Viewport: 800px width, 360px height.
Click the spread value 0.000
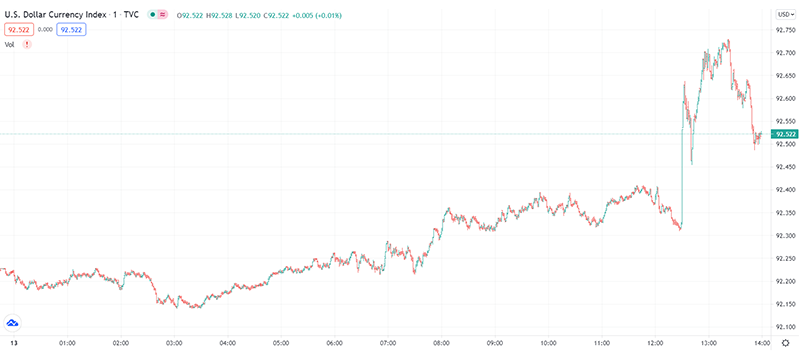coord(45,30)
